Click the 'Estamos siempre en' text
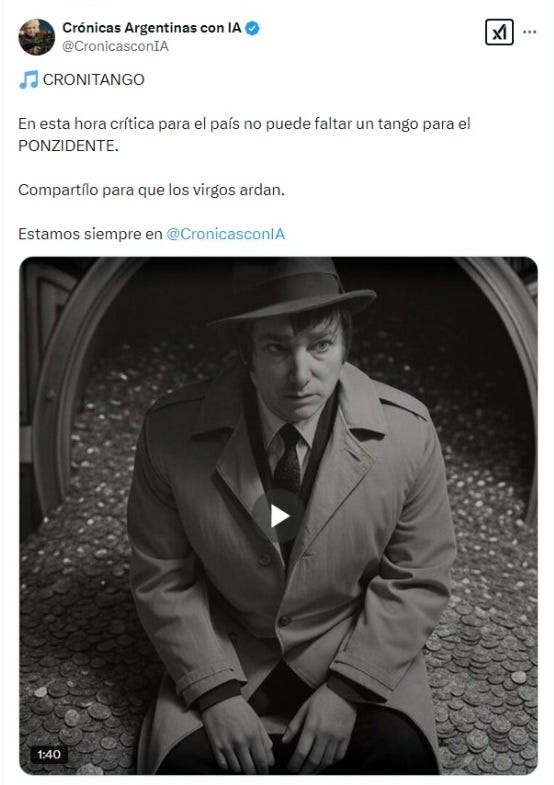554x785 pixels. point(90,234)
